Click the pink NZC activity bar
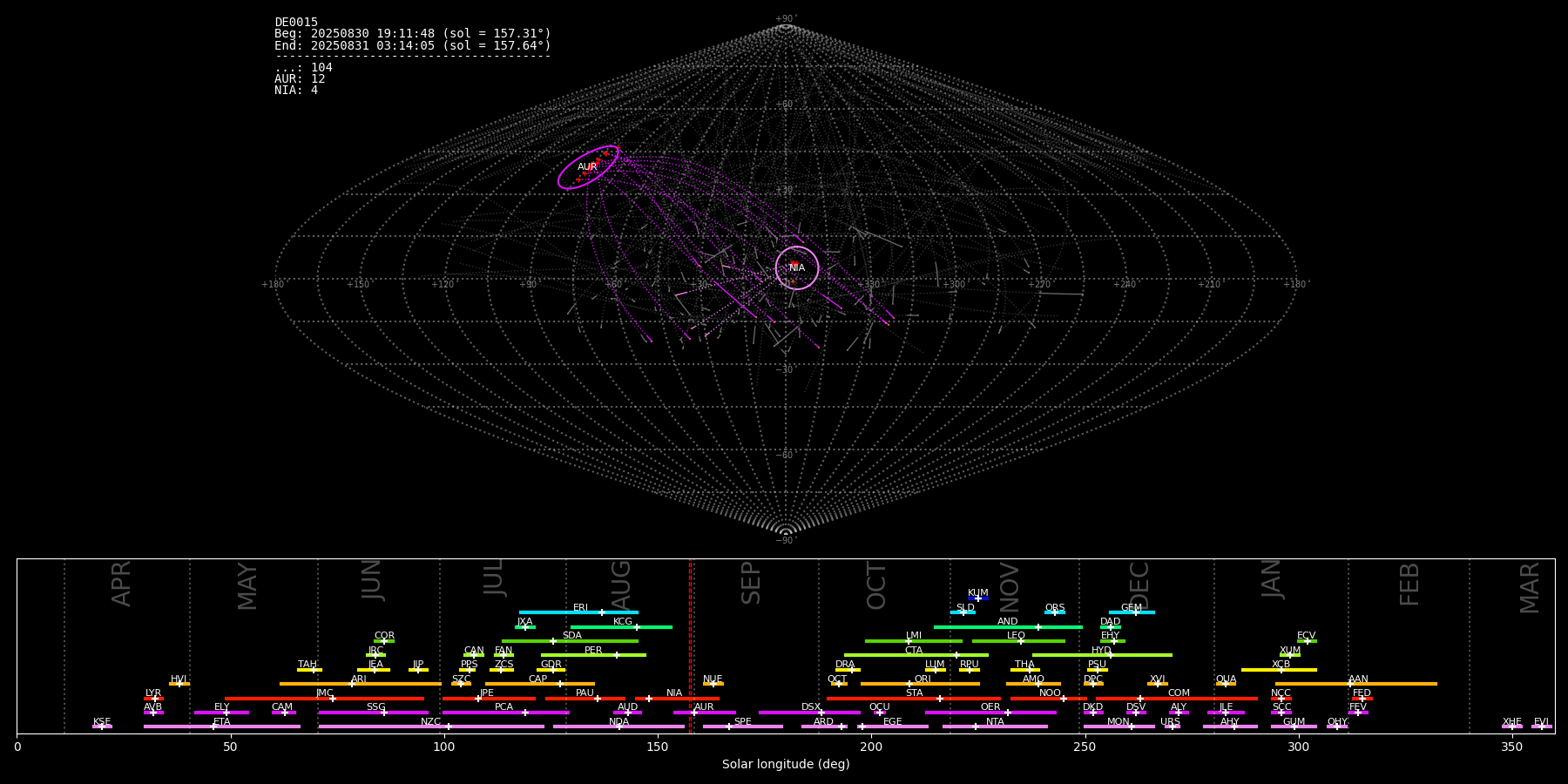Viewport: 1568px width, 784px height. (x=431, y=727)
